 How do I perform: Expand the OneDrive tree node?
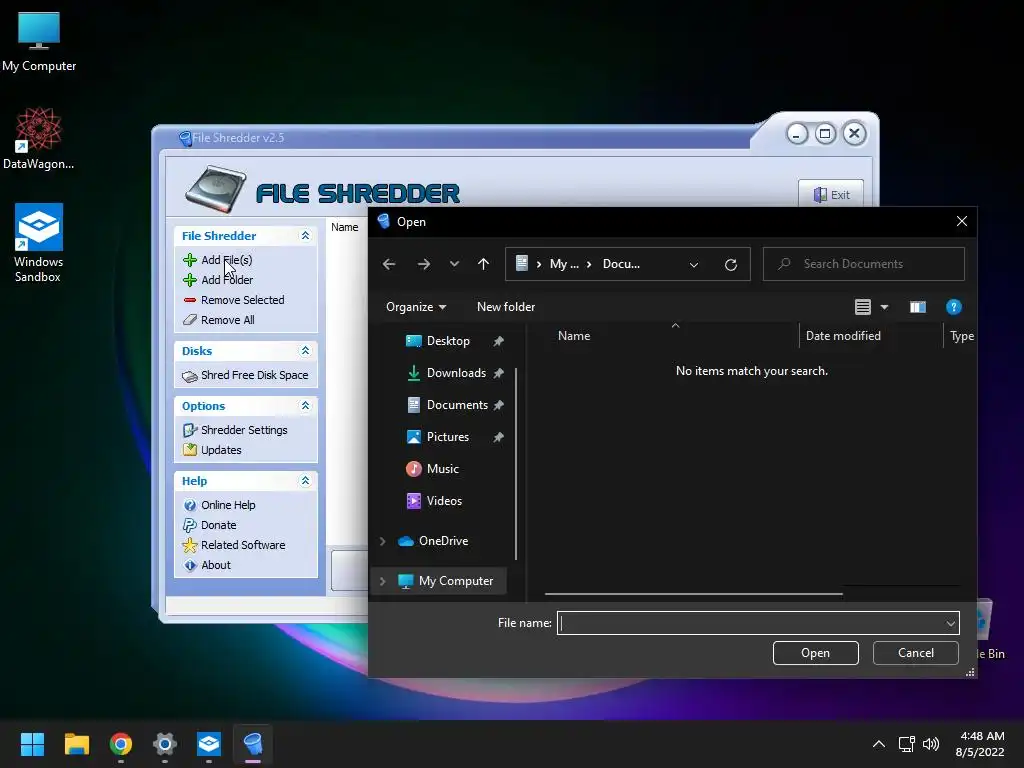coord(383,541)
